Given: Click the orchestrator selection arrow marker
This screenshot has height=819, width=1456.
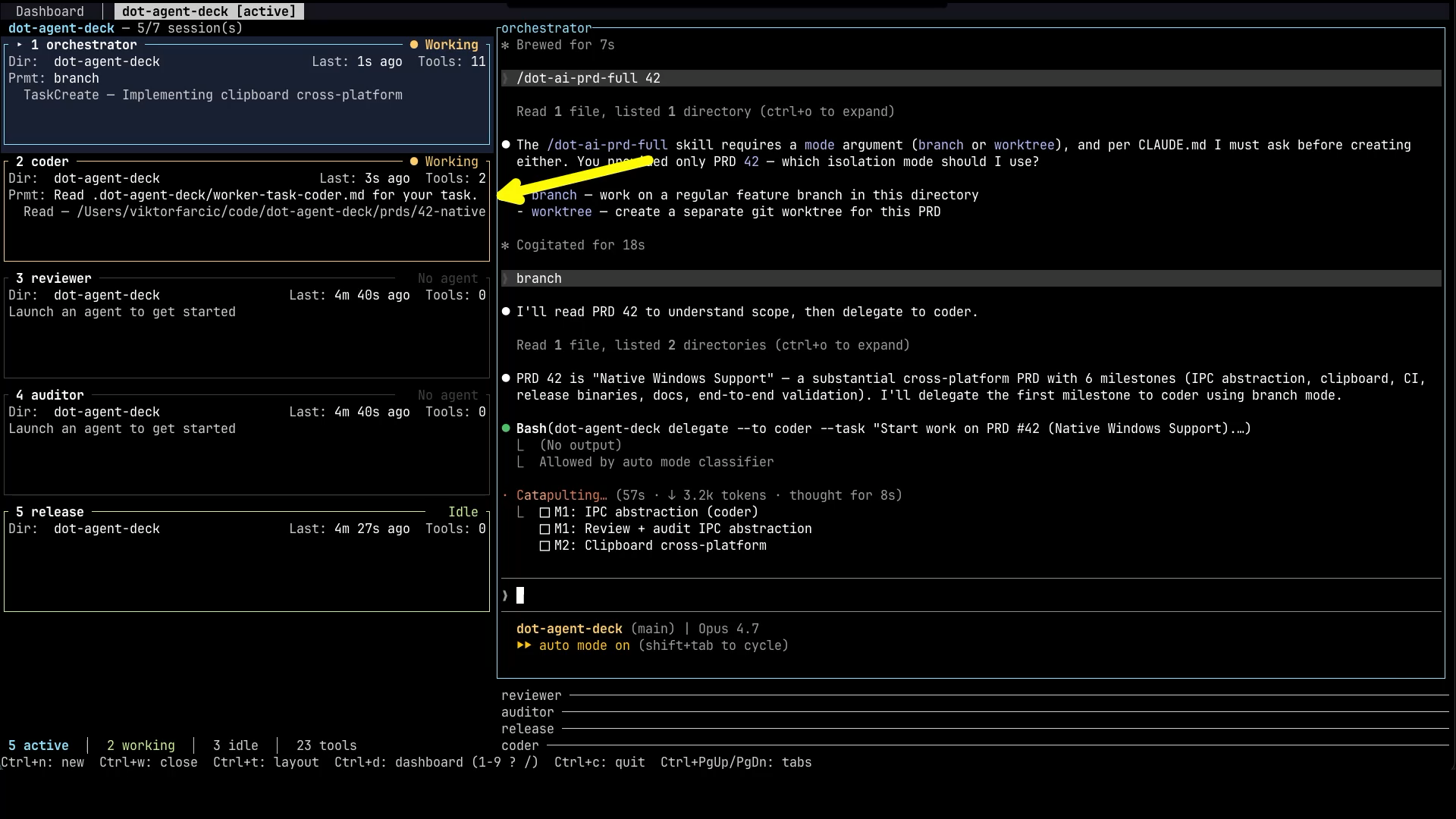Looking at the screenshot, I should click(x=20, y=45).
